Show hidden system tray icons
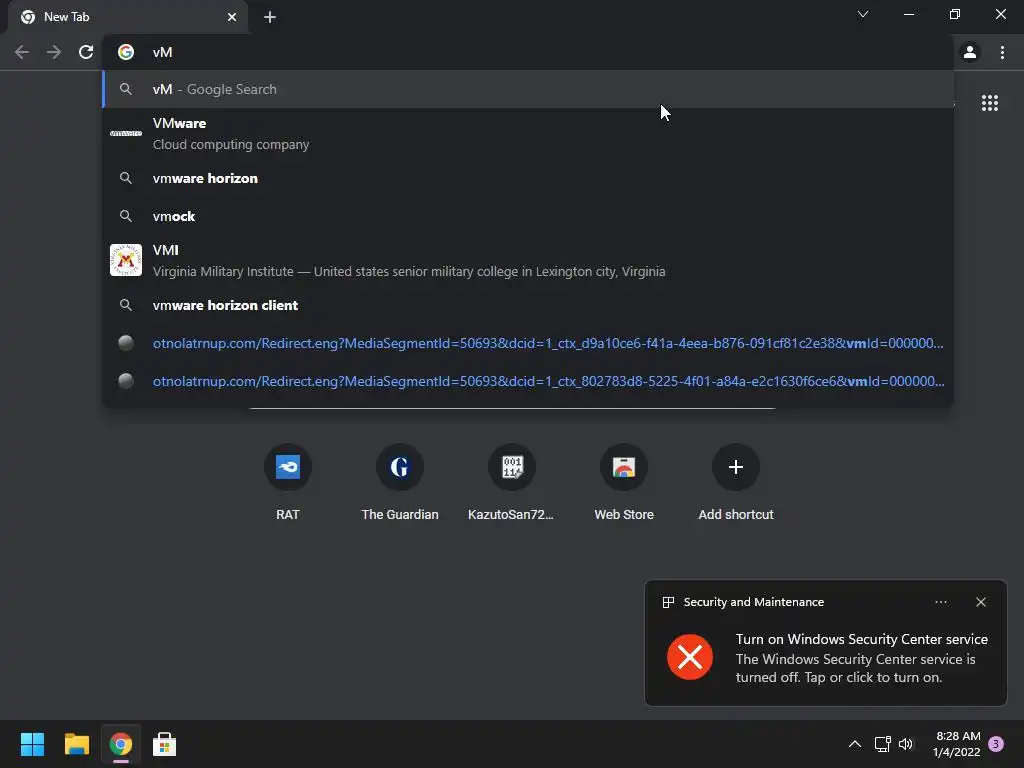 (x=855, y=744)
